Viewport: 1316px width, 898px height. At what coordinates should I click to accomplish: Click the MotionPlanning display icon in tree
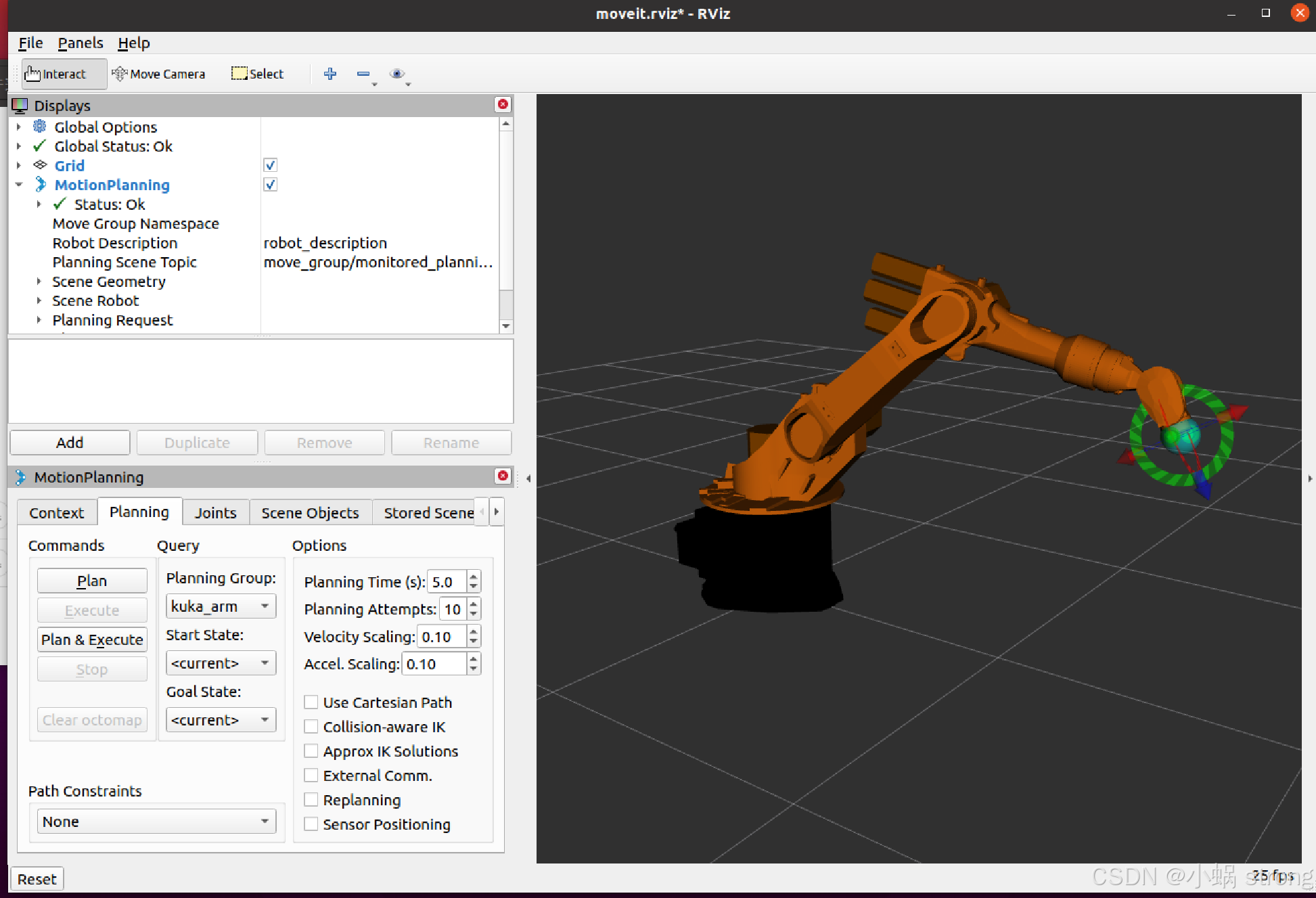pos(41,185)
